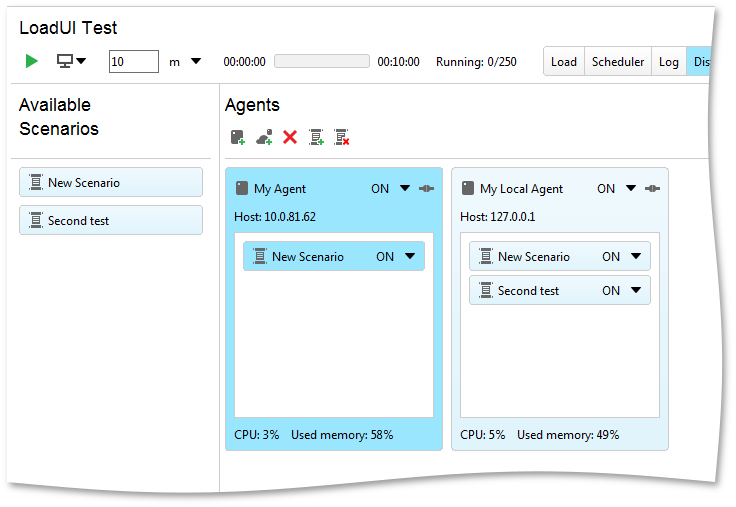The width and height of the screenshot is (736, 507).
Task: Click the My Agent server icon
Action: tap(242, 188)
